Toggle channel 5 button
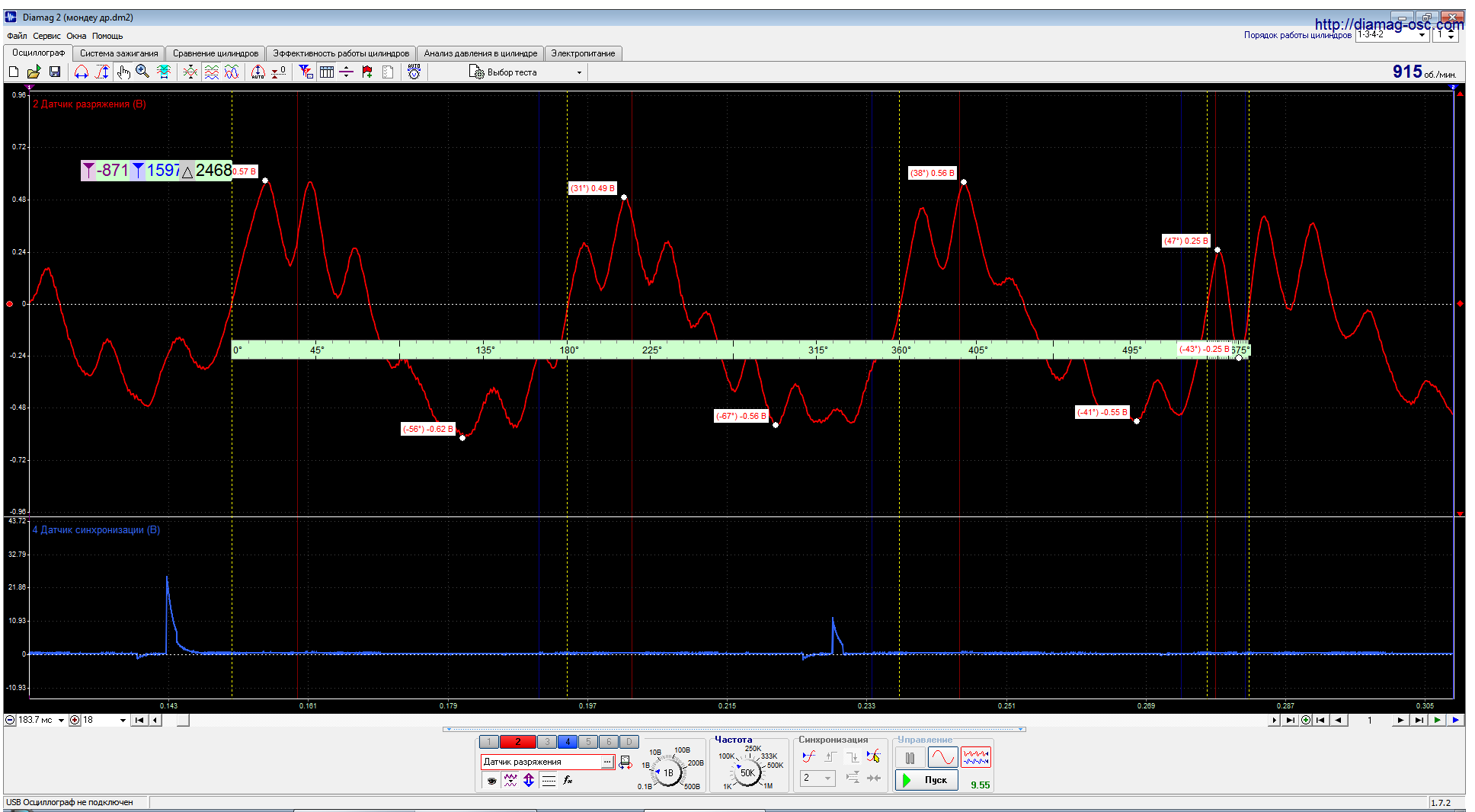 pos(588,742)
